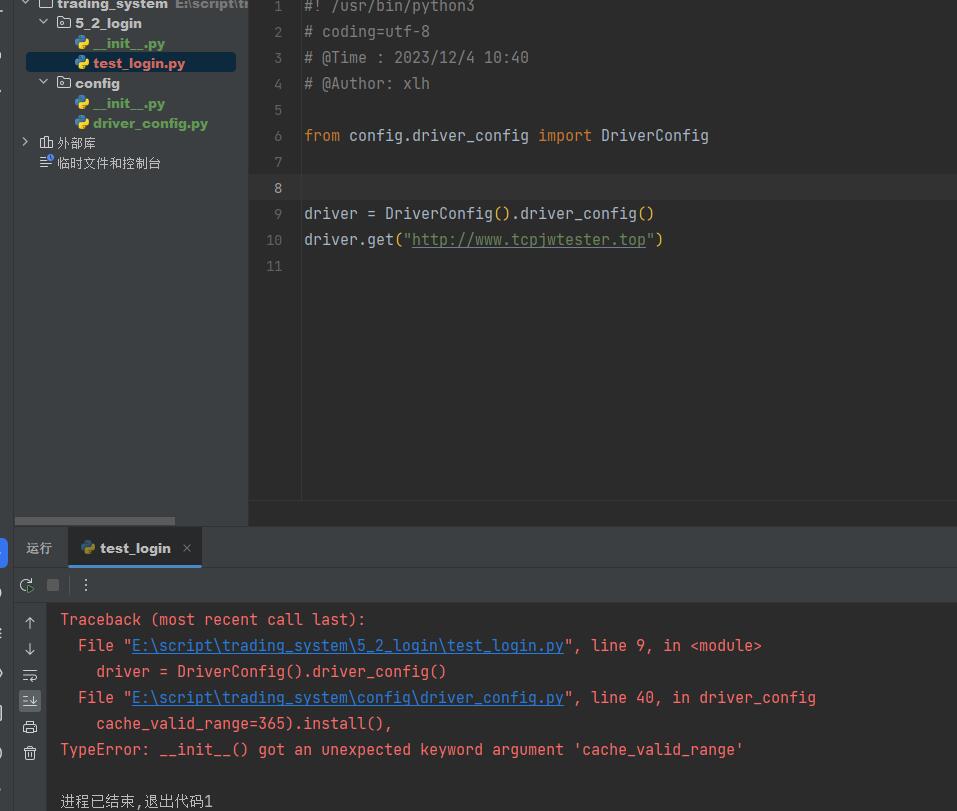Image resolution: width=957 pixels, height=811 pixels.
Task: Click the project panel horizontal scrollbar
Action: point(95,521)
